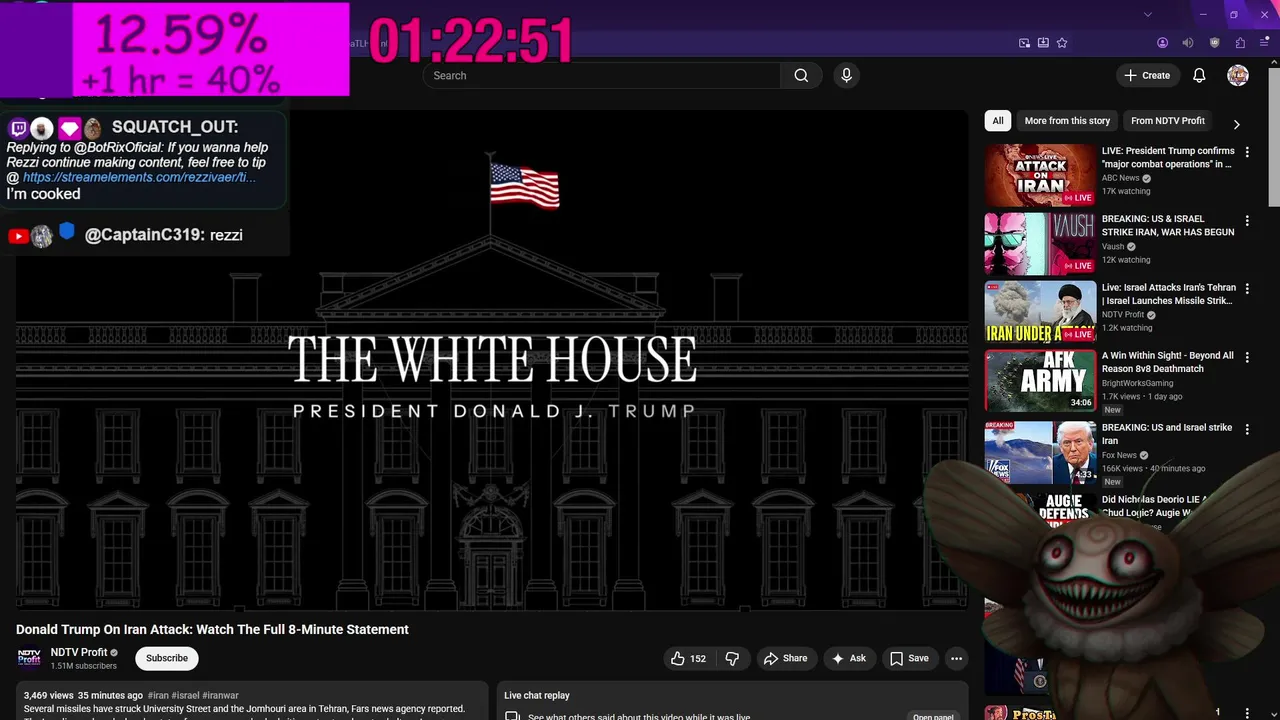
Task: Open options for Vaush BREAKING video
Action: [x=1247, y=220]
